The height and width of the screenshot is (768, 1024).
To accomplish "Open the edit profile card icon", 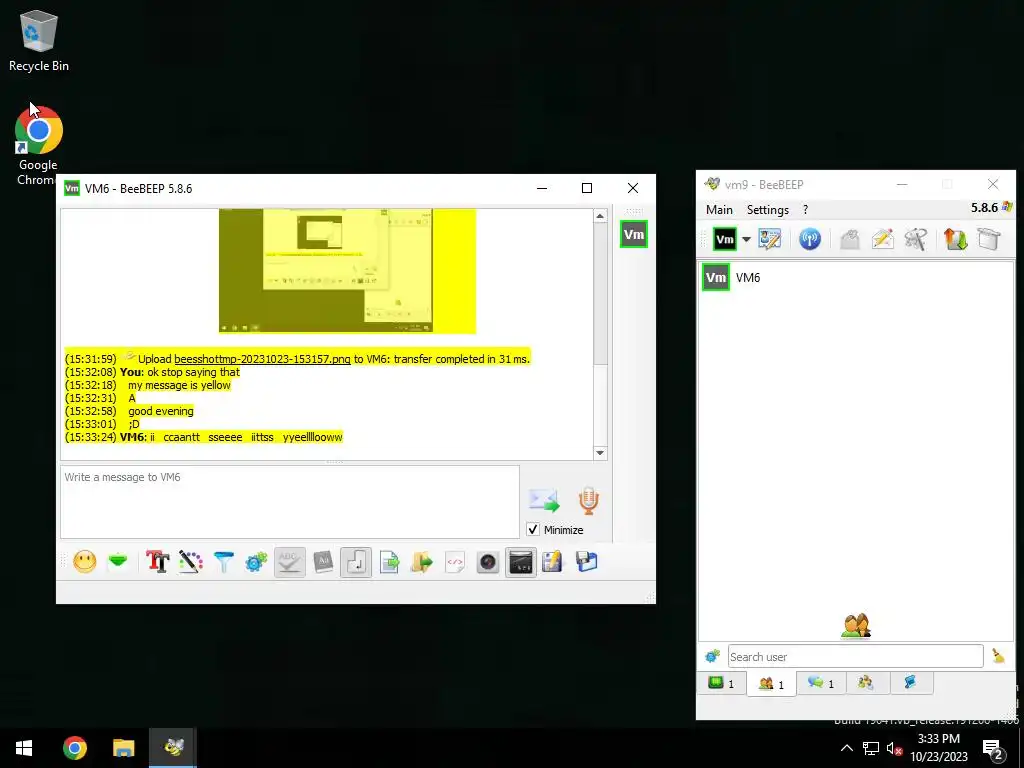I will tap(770, 239).
